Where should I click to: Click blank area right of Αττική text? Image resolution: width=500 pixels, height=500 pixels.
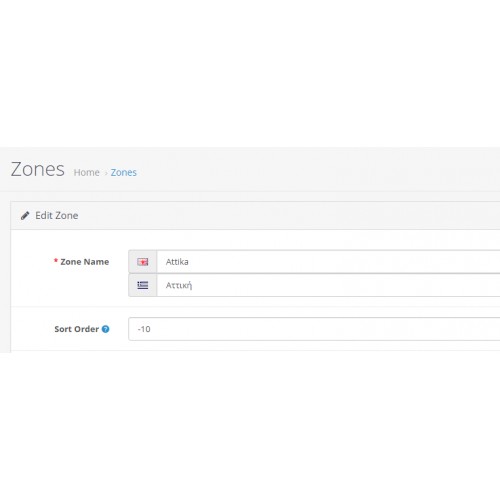point(343,285)
